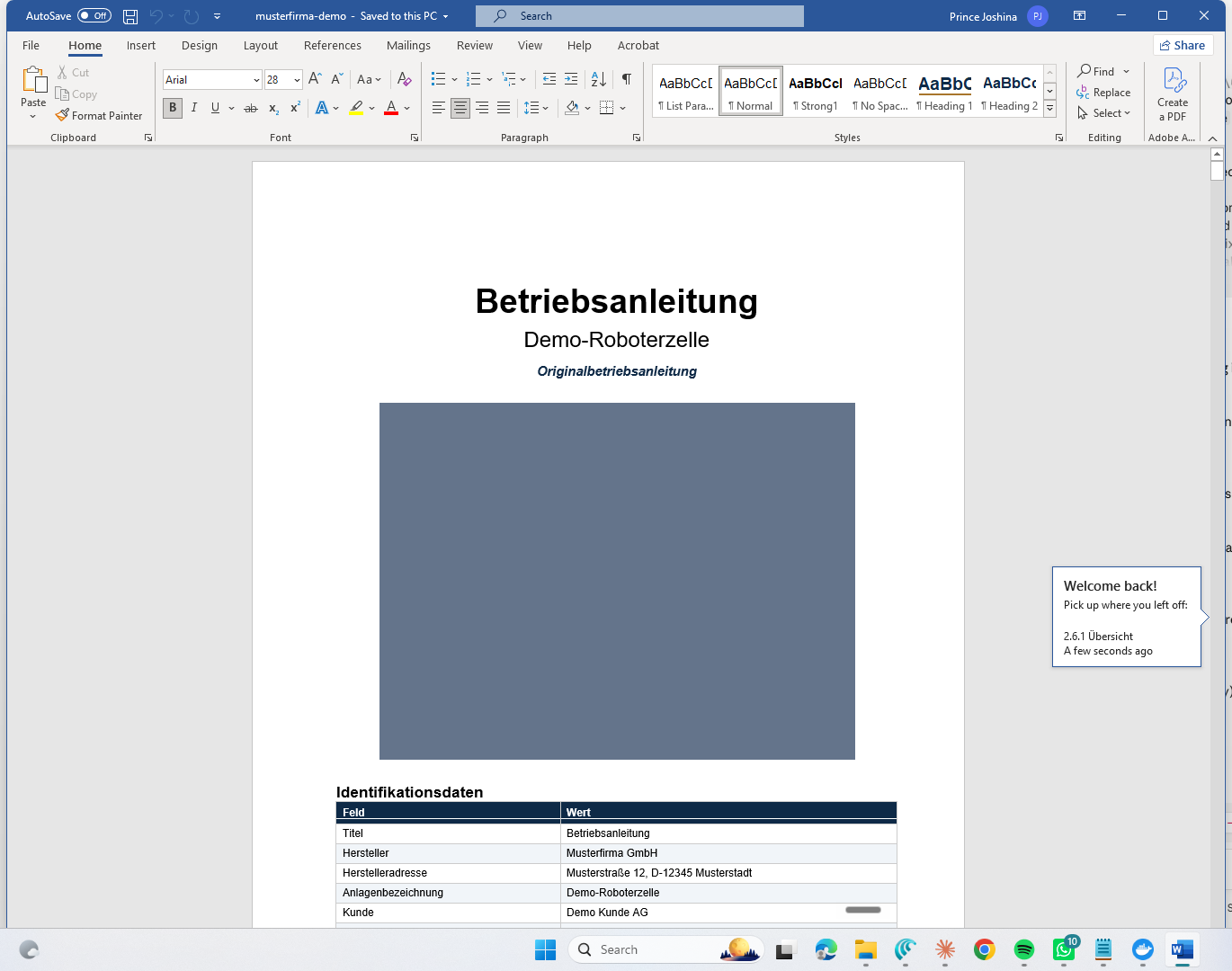Click Welcome back resume popup
The image size is (1232, 971).
(x=1126, y=617)
